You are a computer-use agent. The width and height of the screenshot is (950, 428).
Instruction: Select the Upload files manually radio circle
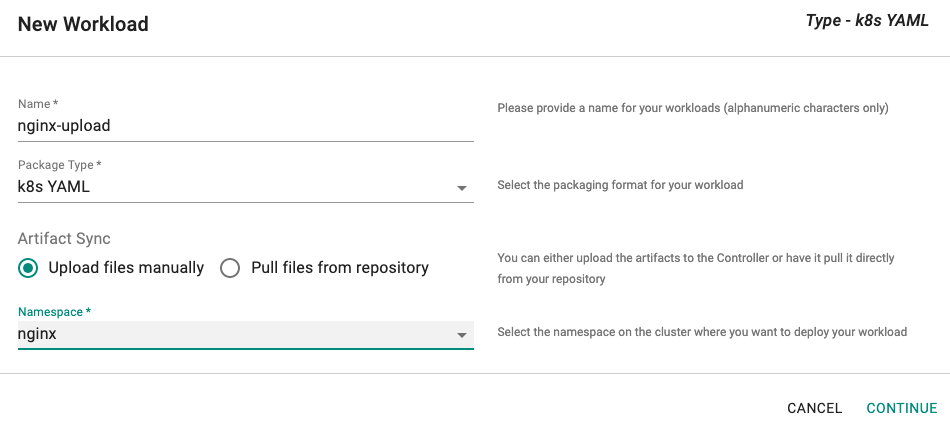point(28,268)
